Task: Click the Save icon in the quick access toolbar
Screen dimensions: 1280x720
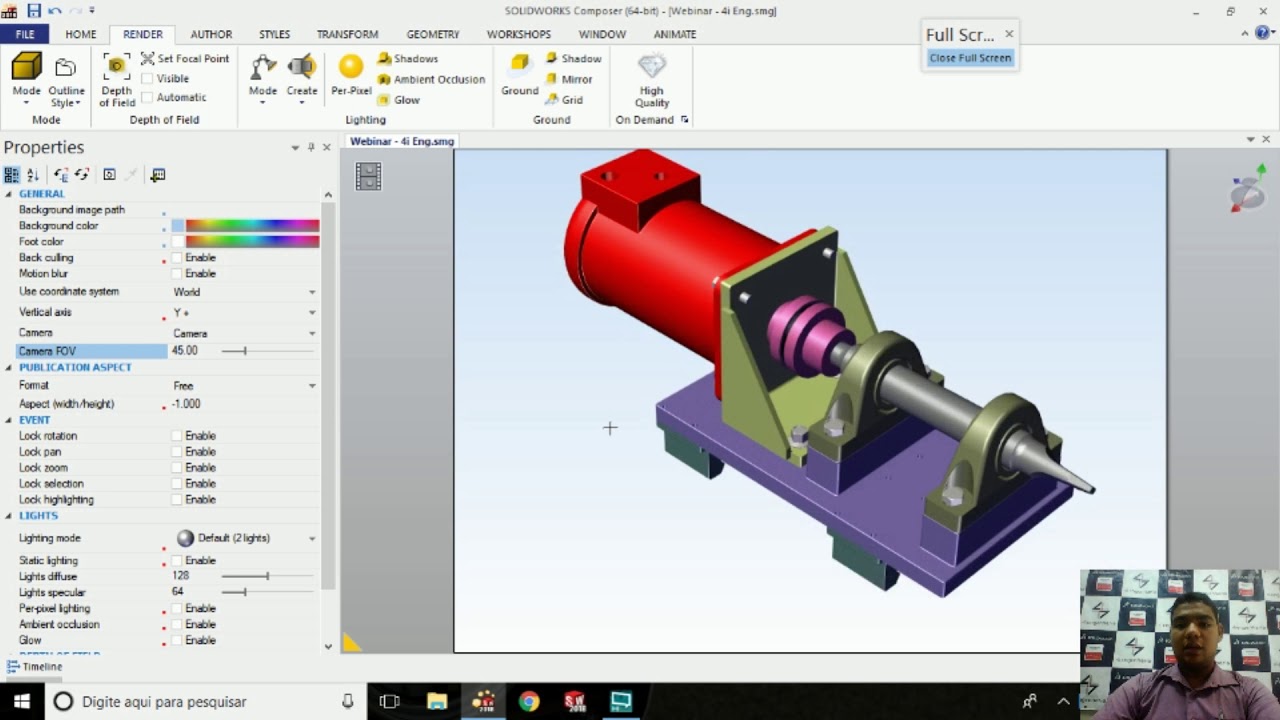Action: (x=34, y=11)
